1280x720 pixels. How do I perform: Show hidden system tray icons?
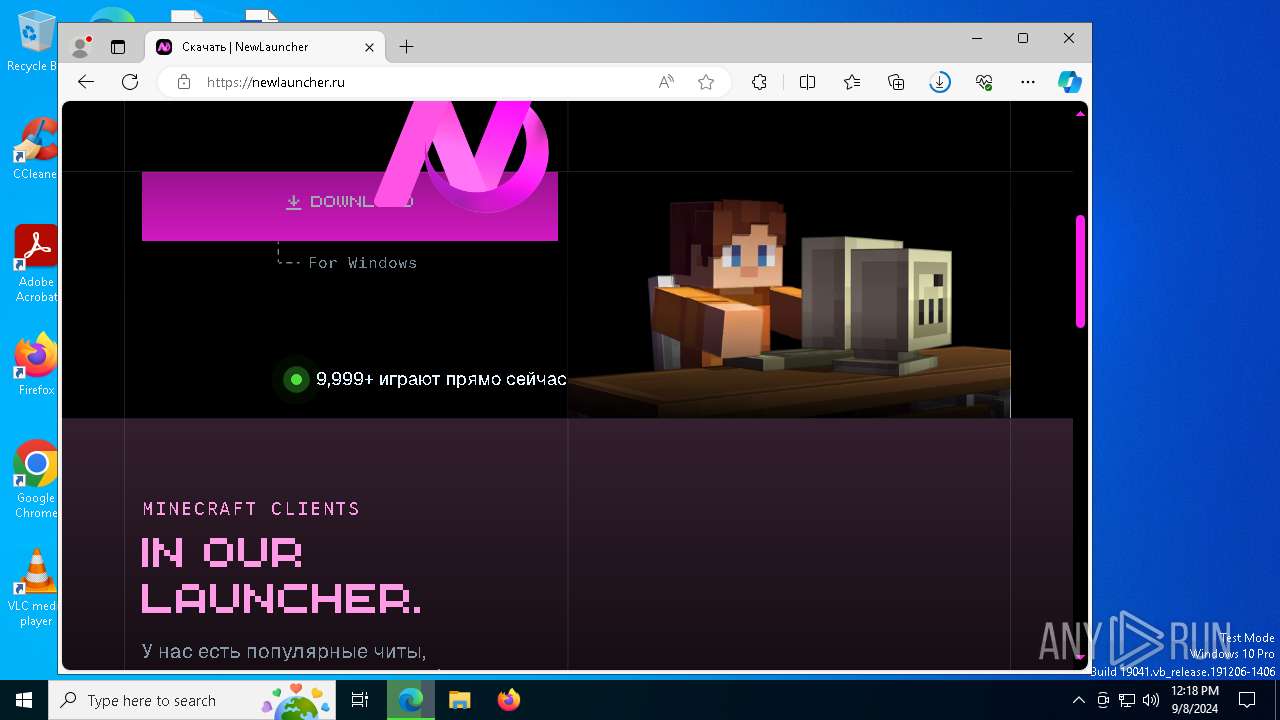1078,700
